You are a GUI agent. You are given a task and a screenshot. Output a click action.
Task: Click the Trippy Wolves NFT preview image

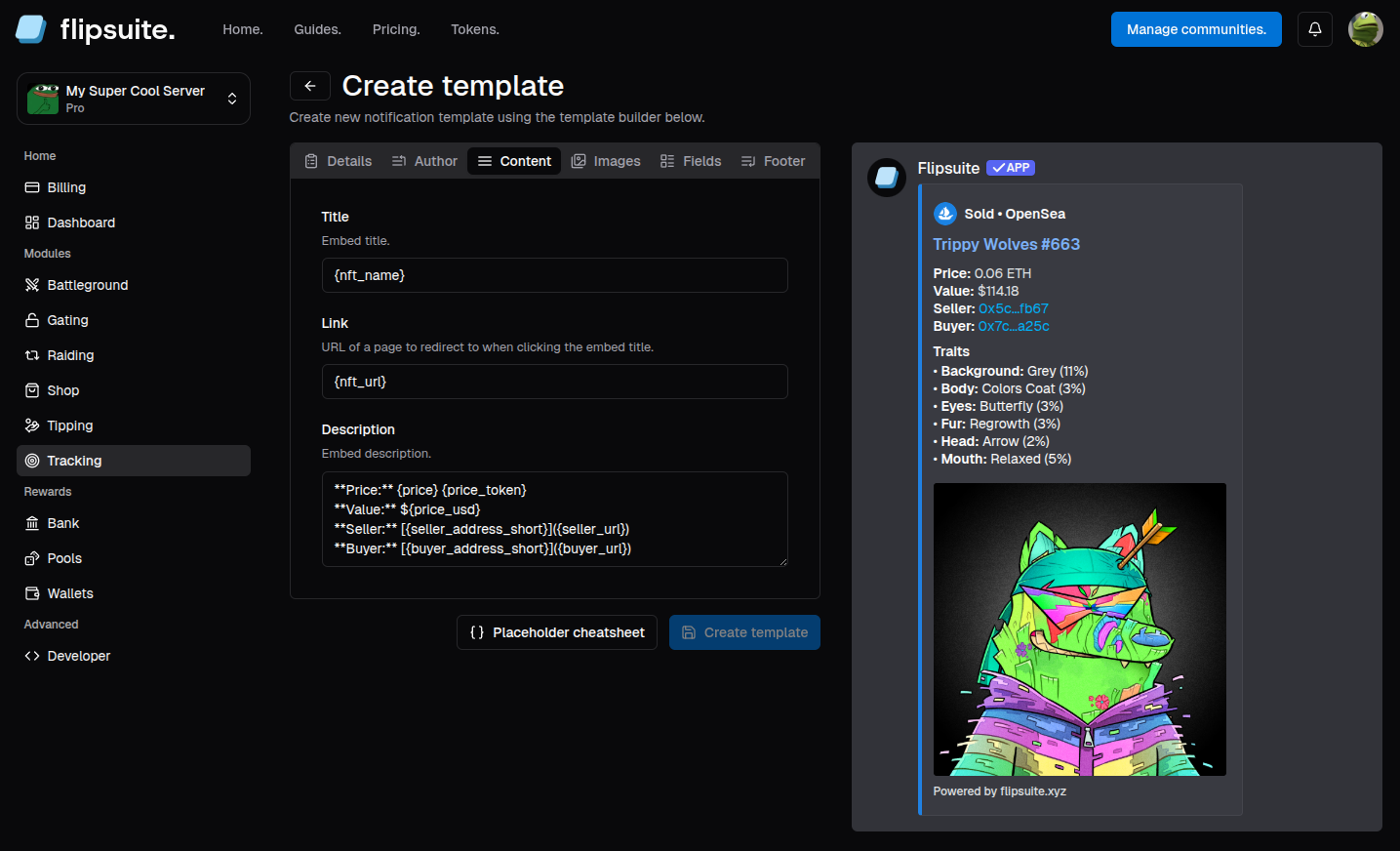1080,629
